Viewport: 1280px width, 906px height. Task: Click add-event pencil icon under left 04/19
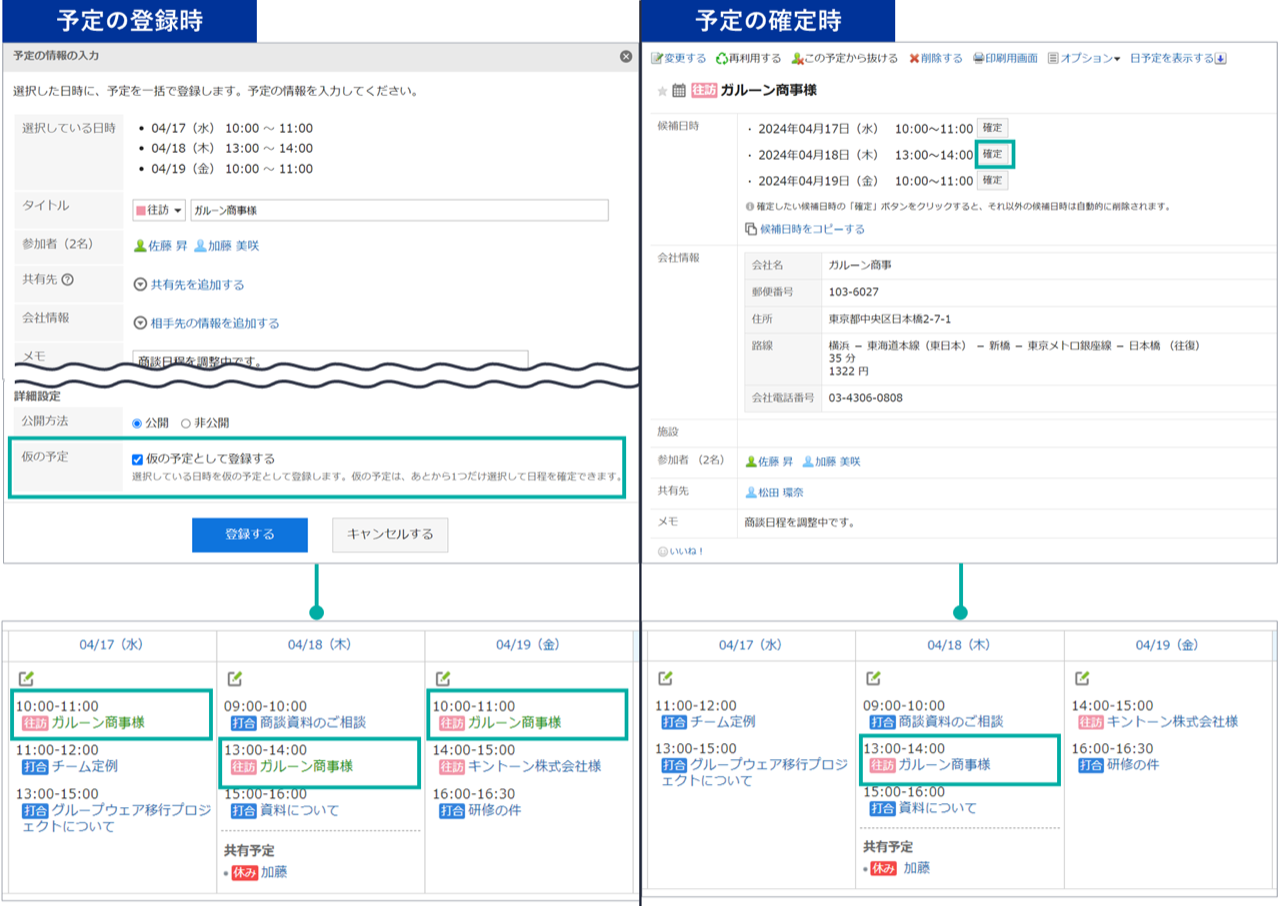(x=441, y=679)
